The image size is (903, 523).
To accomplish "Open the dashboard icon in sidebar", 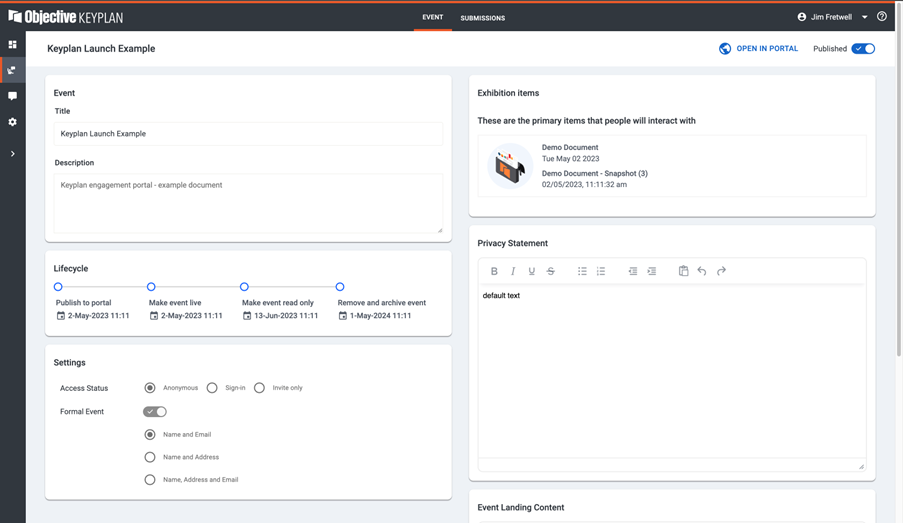I will pos(13,45).
